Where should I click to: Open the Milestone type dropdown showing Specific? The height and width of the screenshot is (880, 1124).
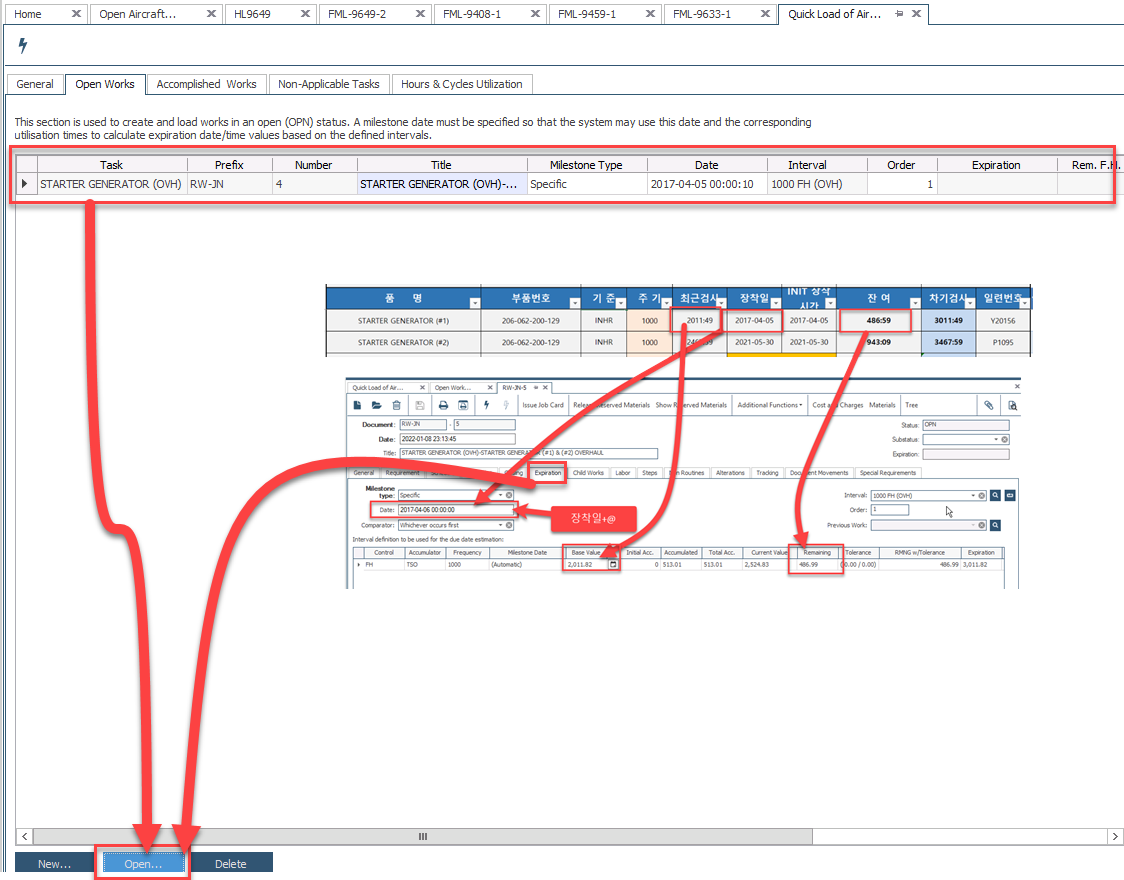pyautogui.click(x=501, y=495)
